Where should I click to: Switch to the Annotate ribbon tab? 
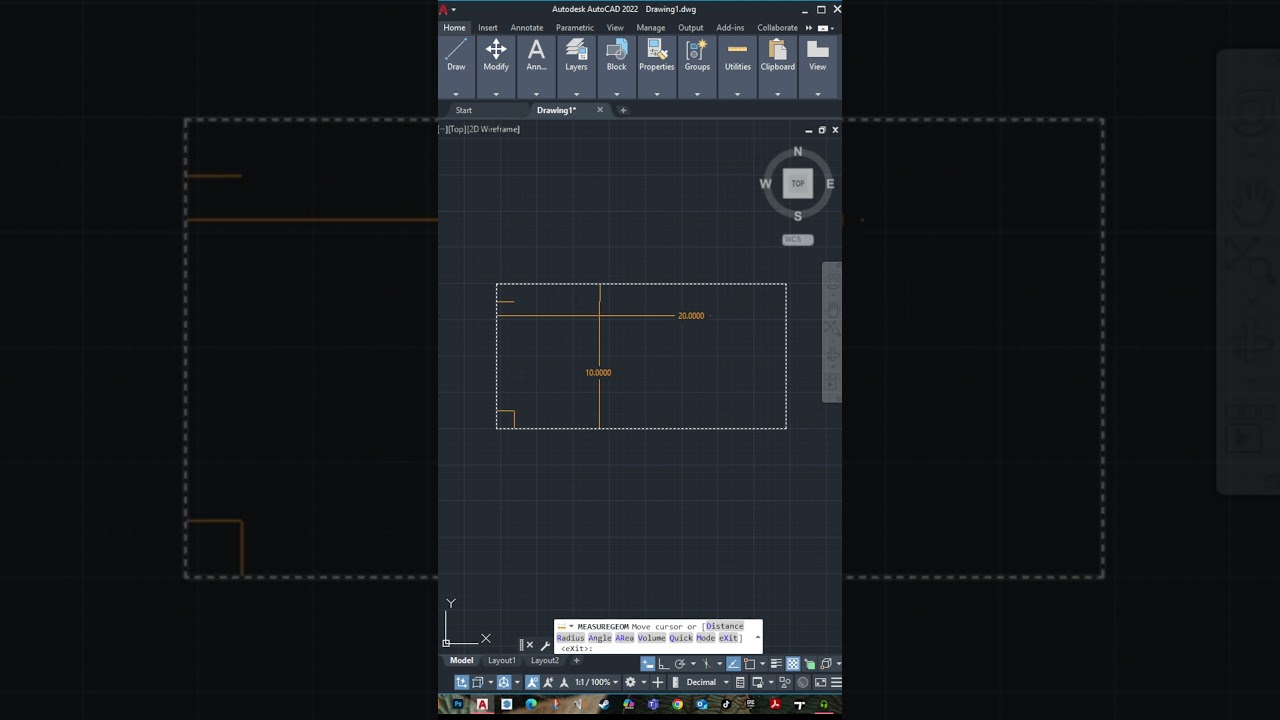pyautogui.click(x=527, y=28)
